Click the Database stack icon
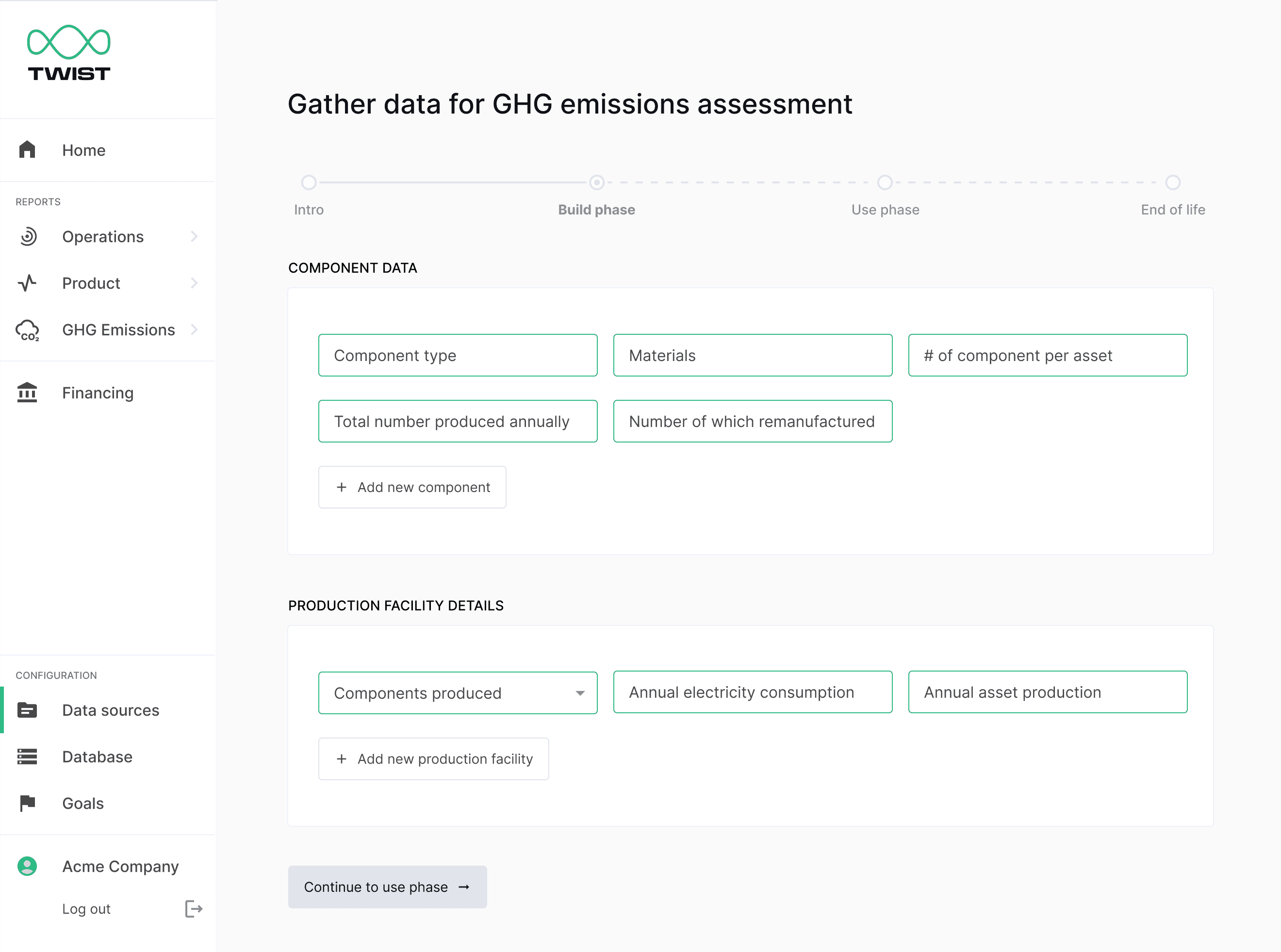This screenshot has height=952, width=1281. click(x=27, y=756)
